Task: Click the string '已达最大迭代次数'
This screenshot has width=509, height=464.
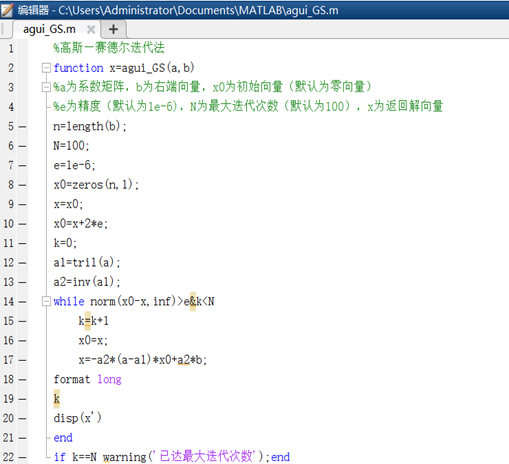Action: coord(206,456)
